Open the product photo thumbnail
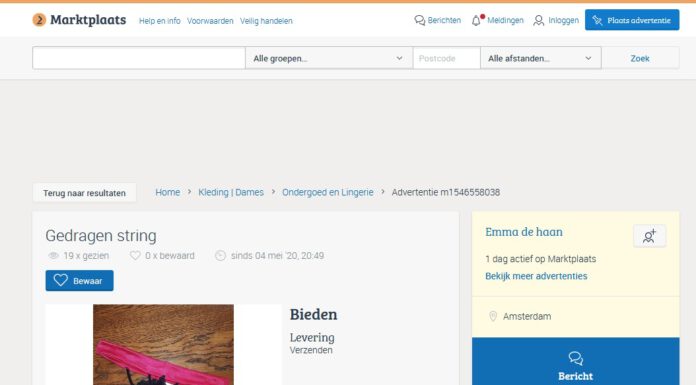This screenshot has height=385, width=696. [163, 345]
